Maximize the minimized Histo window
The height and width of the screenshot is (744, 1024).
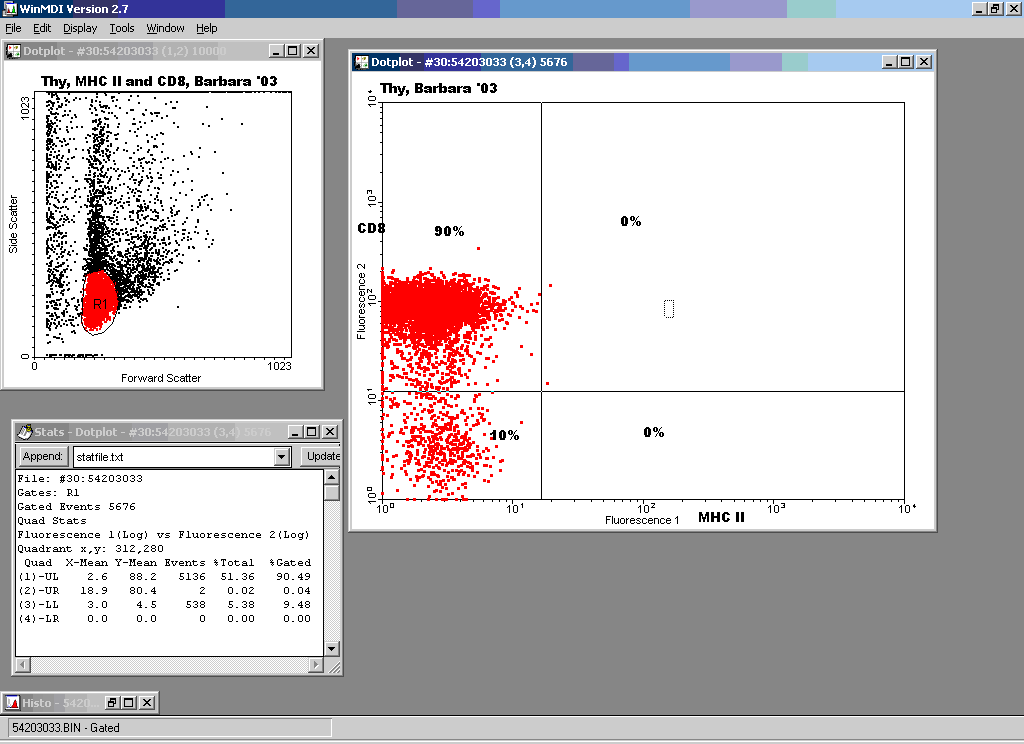pos(129,703)
